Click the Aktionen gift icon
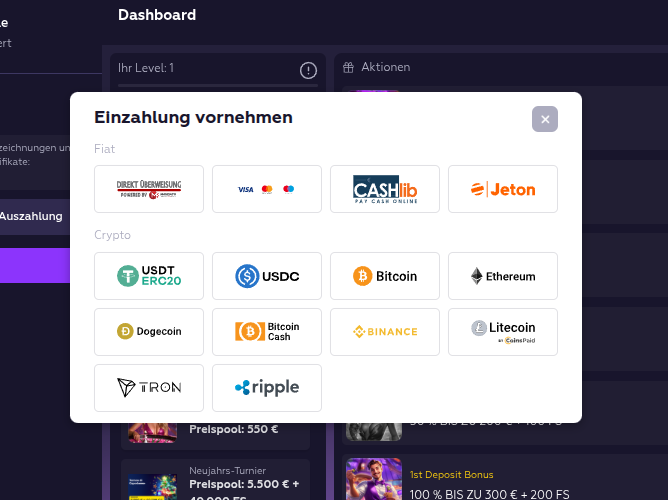Viewport: 668px width, 500px height. (348, 67)
